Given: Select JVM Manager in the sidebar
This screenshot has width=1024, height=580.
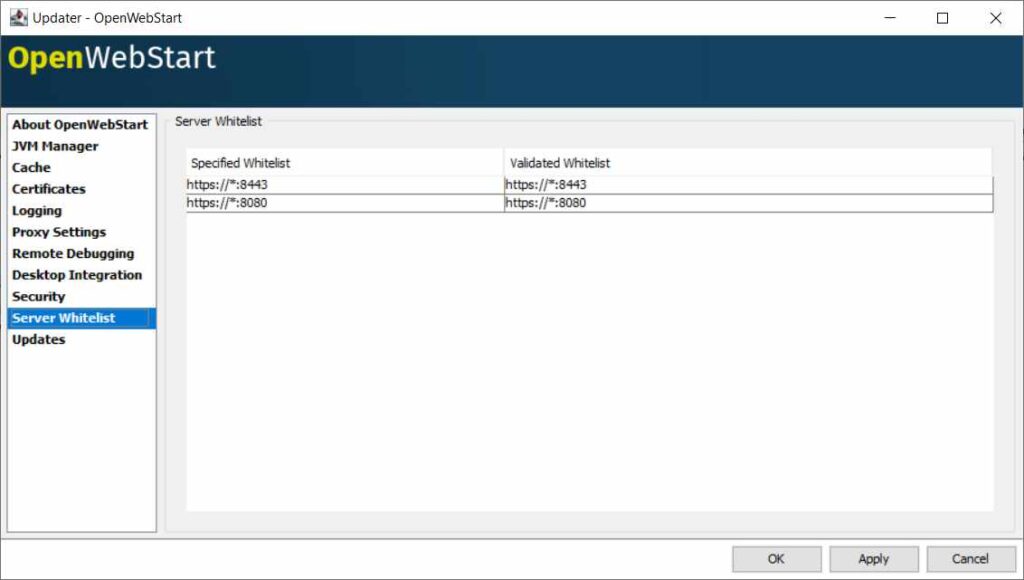Looking at the screenshot, I should 82,146.
